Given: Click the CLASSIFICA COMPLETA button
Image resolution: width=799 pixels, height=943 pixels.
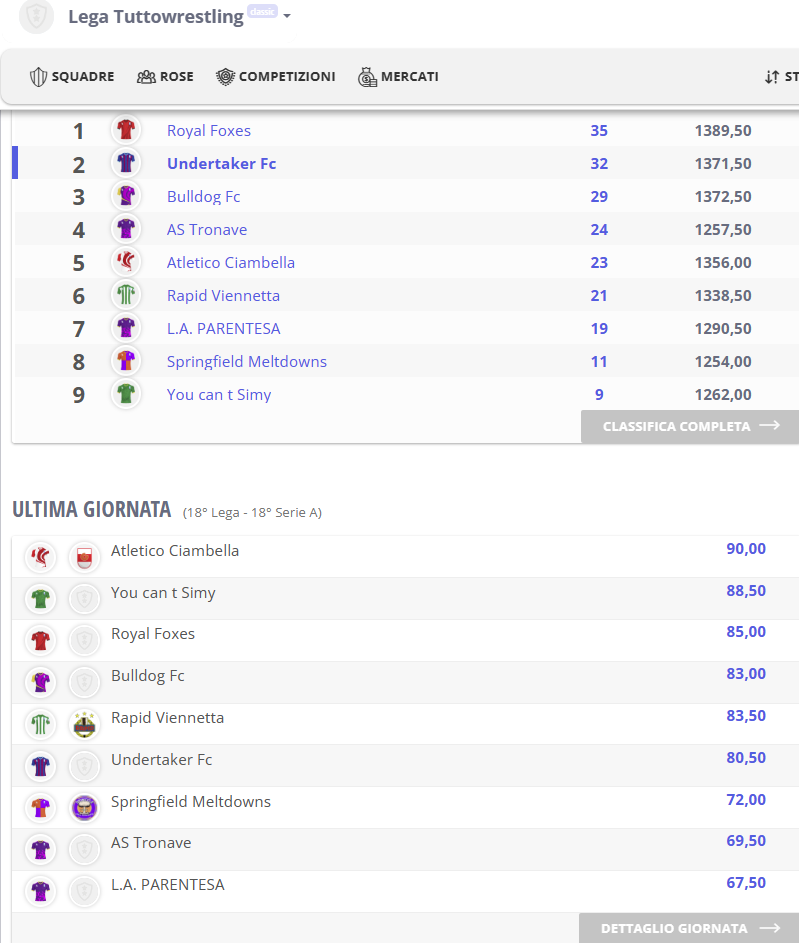Looking at the screenshot, I should pyautogui.click(x=690, y=426).
